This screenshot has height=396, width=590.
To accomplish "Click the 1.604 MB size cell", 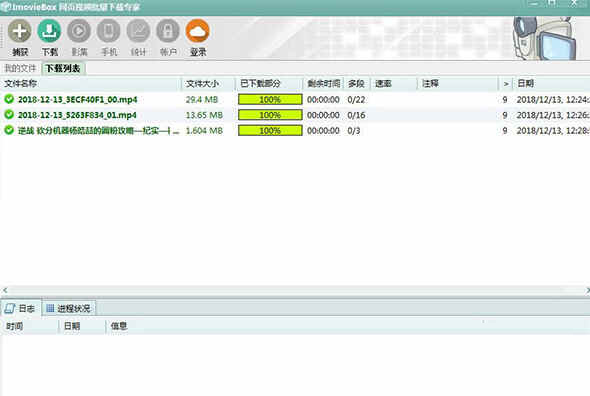I will [x=204, y=131].
